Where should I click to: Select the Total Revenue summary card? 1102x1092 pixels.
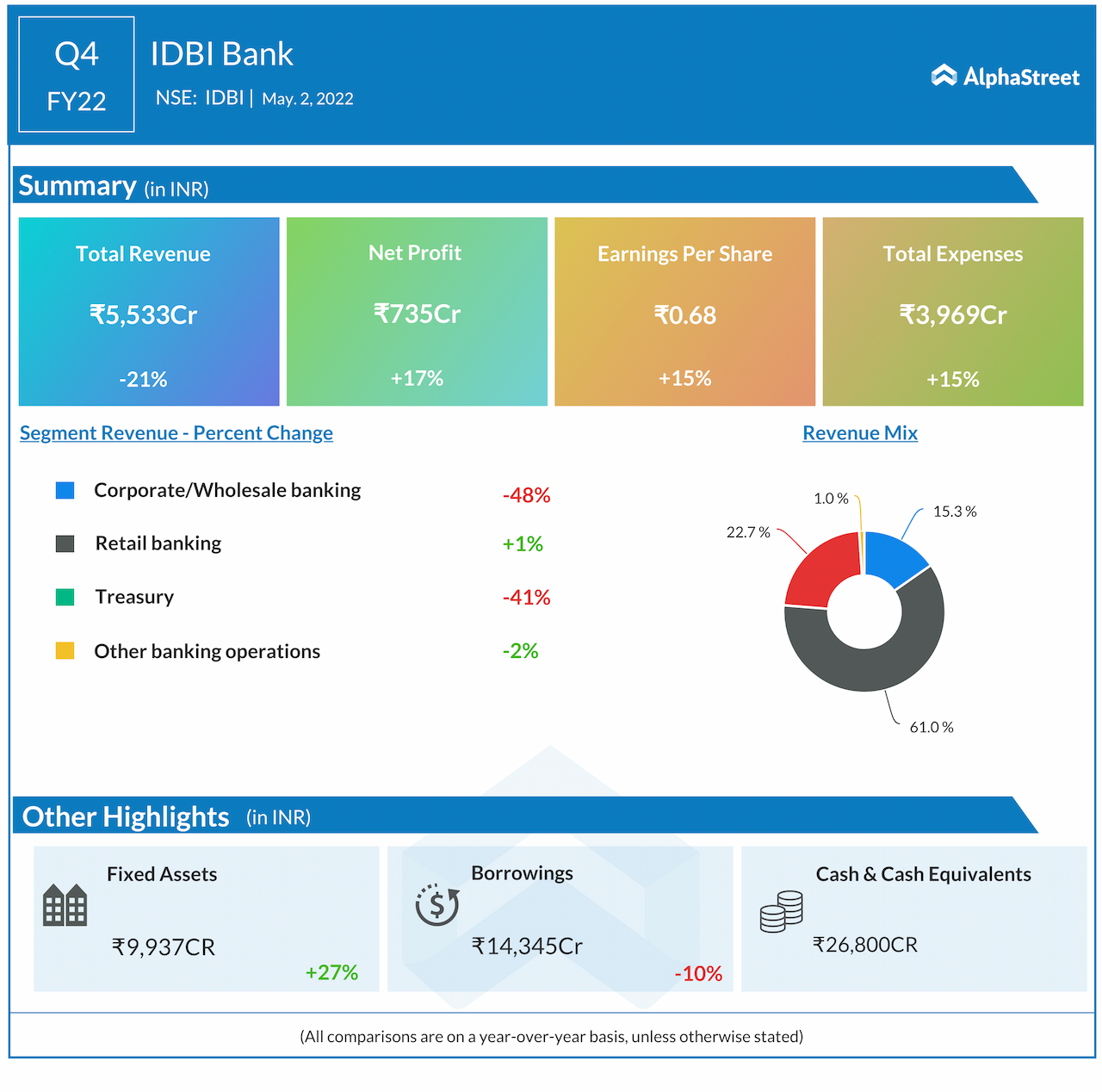click(149, 312)
